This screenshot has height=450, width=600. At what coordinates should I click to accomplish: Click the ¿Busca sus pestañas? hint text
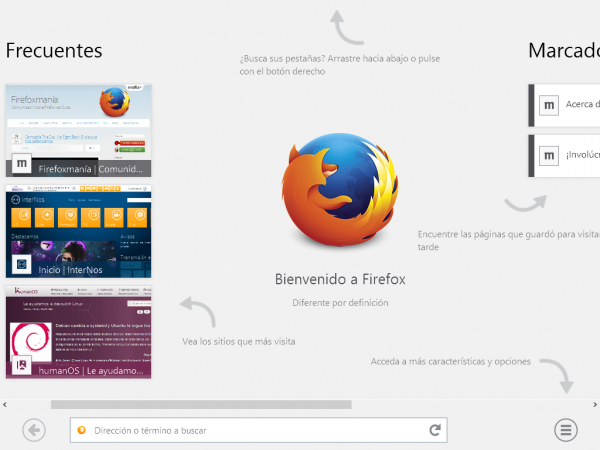[x=340, y=65]
